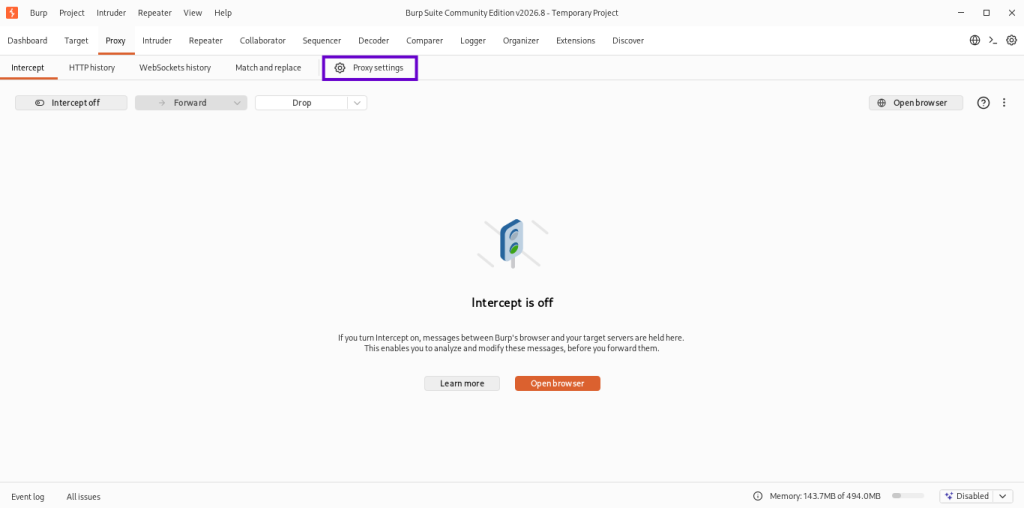The height and width of the screenshot is (508, 1024).
Task: Switch to the Intruder tool tab
Action: [157, 40]
